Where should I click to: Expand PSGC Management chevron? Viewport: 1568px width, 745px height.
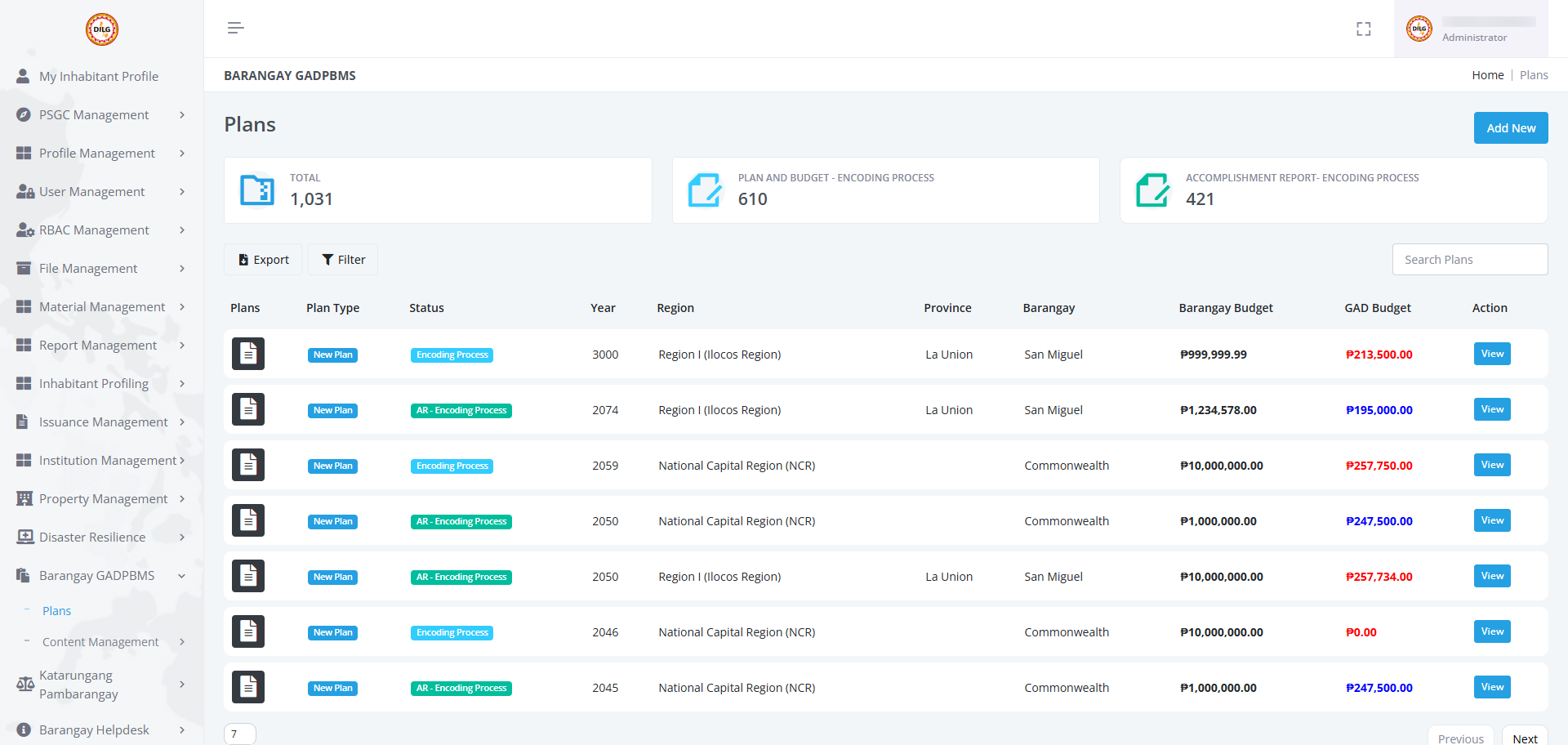coord(182,115)
